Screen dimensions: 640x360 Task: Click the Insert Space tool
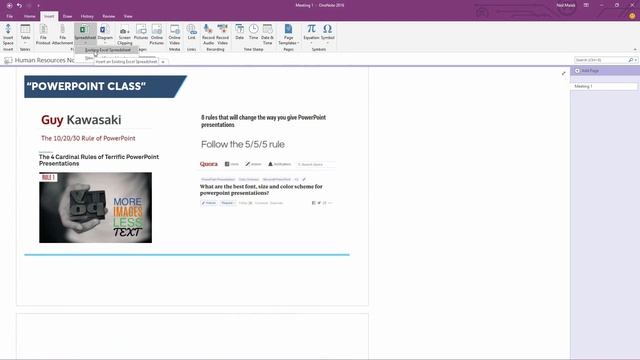click(x=8, y=34)
